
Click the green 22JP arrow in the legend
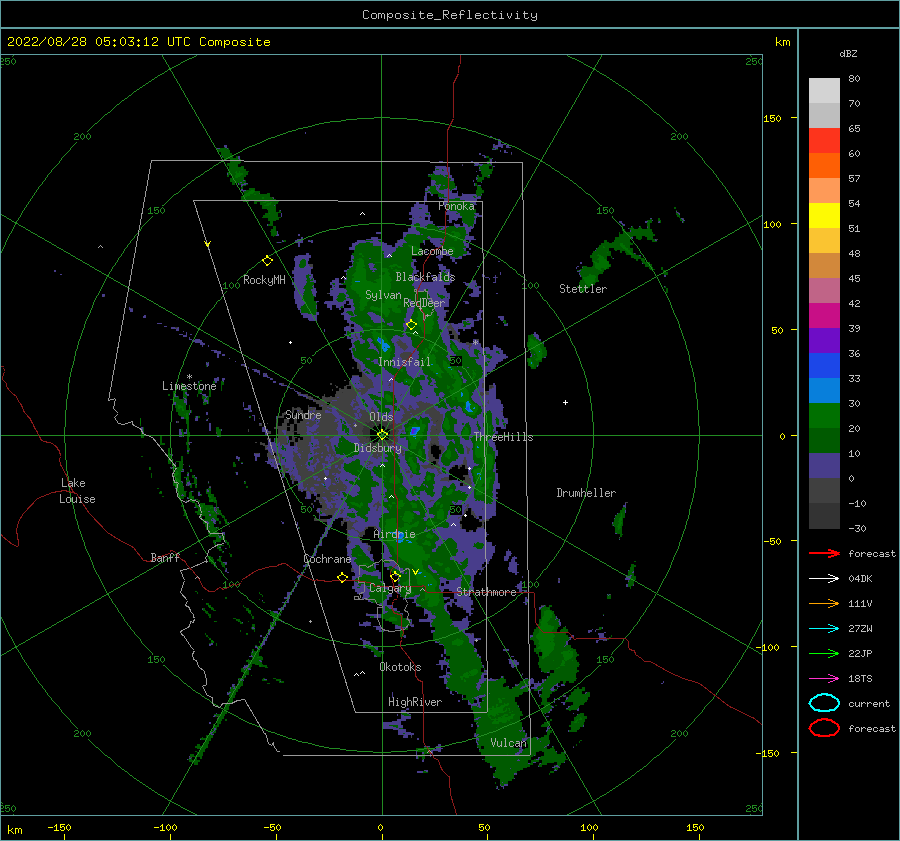tap(824, 653)
